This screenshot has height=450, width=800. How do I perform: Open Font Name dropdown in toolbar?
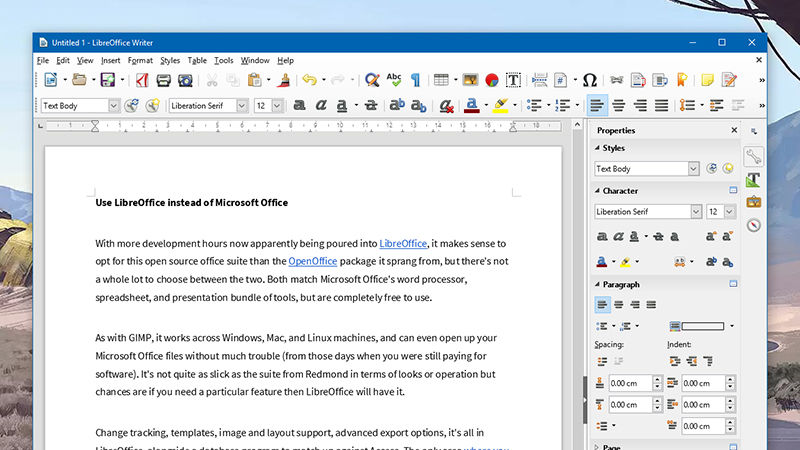pos(242,106)
